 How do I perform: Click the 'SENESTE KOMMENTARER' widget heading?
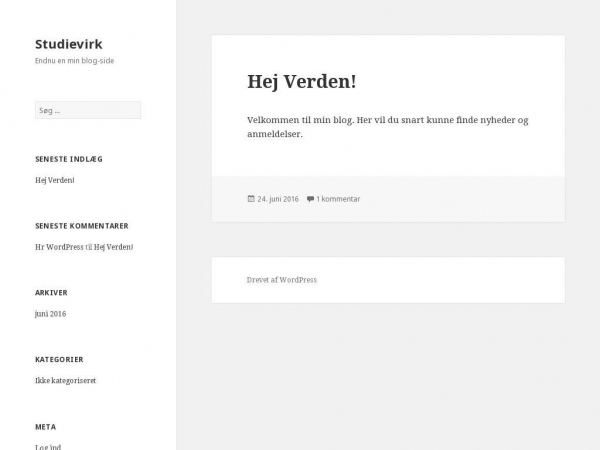tap(82, 226)
